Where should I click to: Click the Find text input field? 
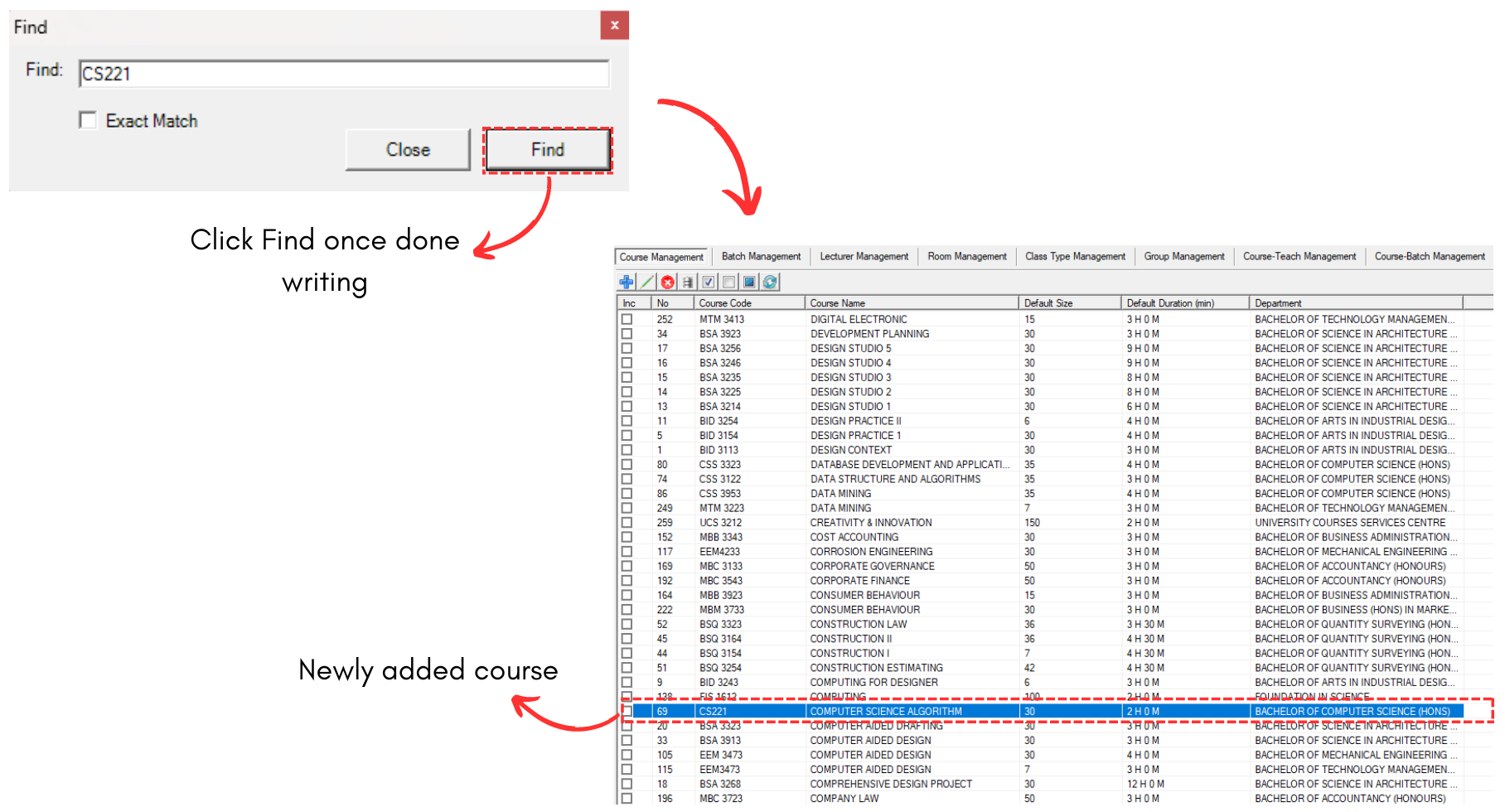[344, 74]
